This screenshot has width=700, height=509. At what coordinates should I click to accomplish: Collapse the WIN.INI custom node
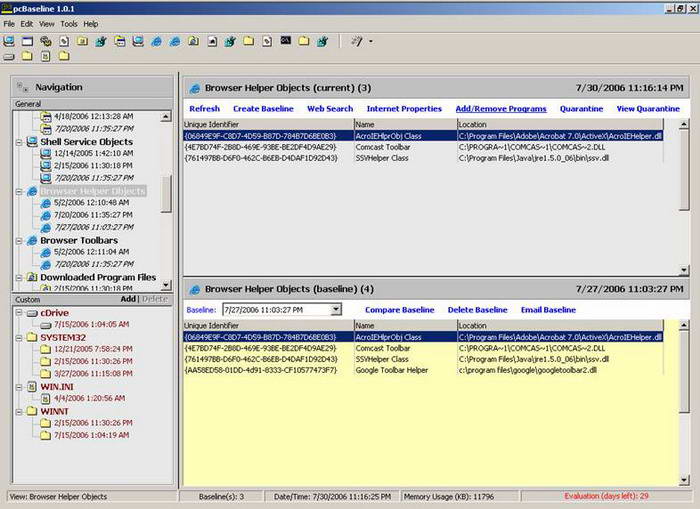pyautogui.click(x=19, y=387)
